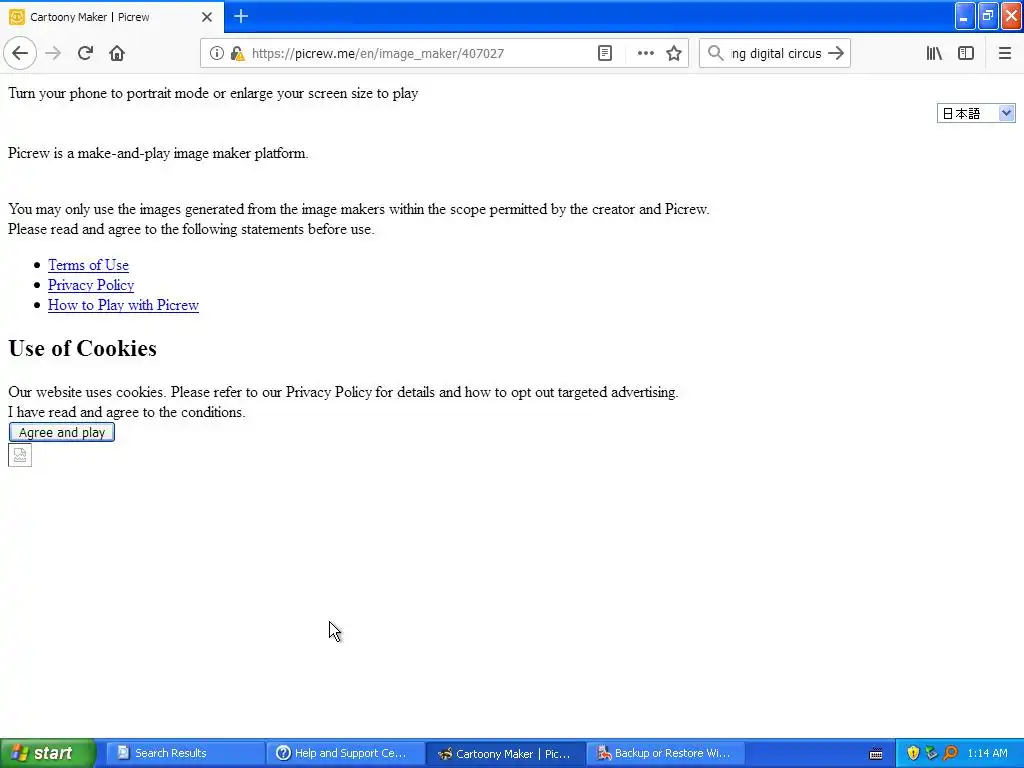The height and width of the screenshot is (768, 1024).
Task: Submit search with arrow button
Action: tap(836, 53)
